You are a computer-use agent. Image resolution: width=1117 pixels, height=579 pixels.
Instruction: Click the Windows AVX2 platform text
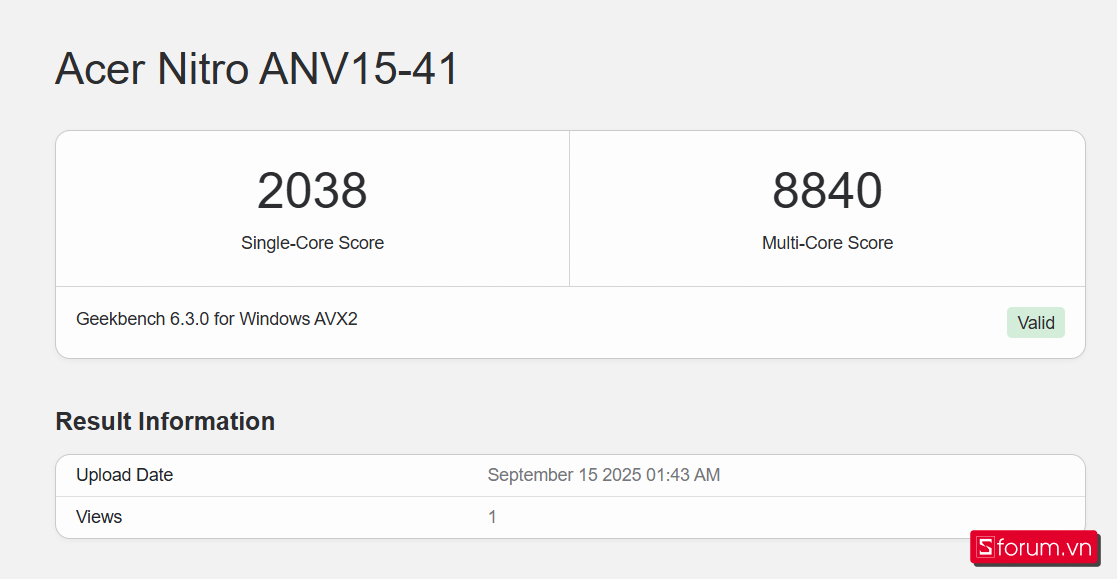click(298, 320)
